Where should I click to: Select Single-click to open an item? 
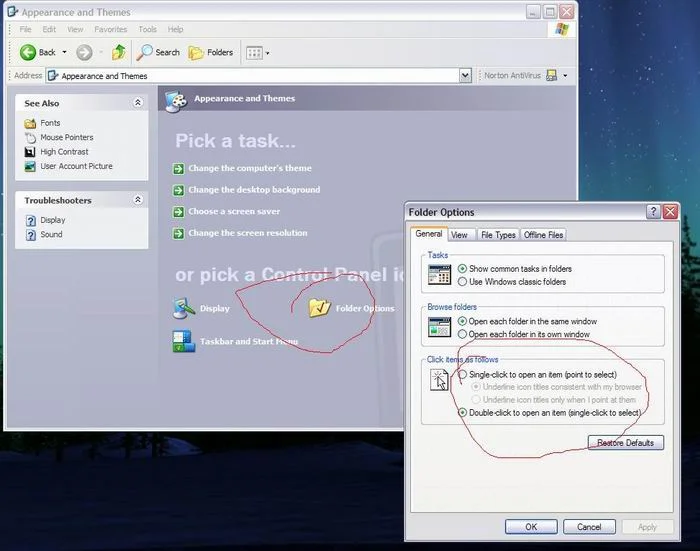[462, 374]
